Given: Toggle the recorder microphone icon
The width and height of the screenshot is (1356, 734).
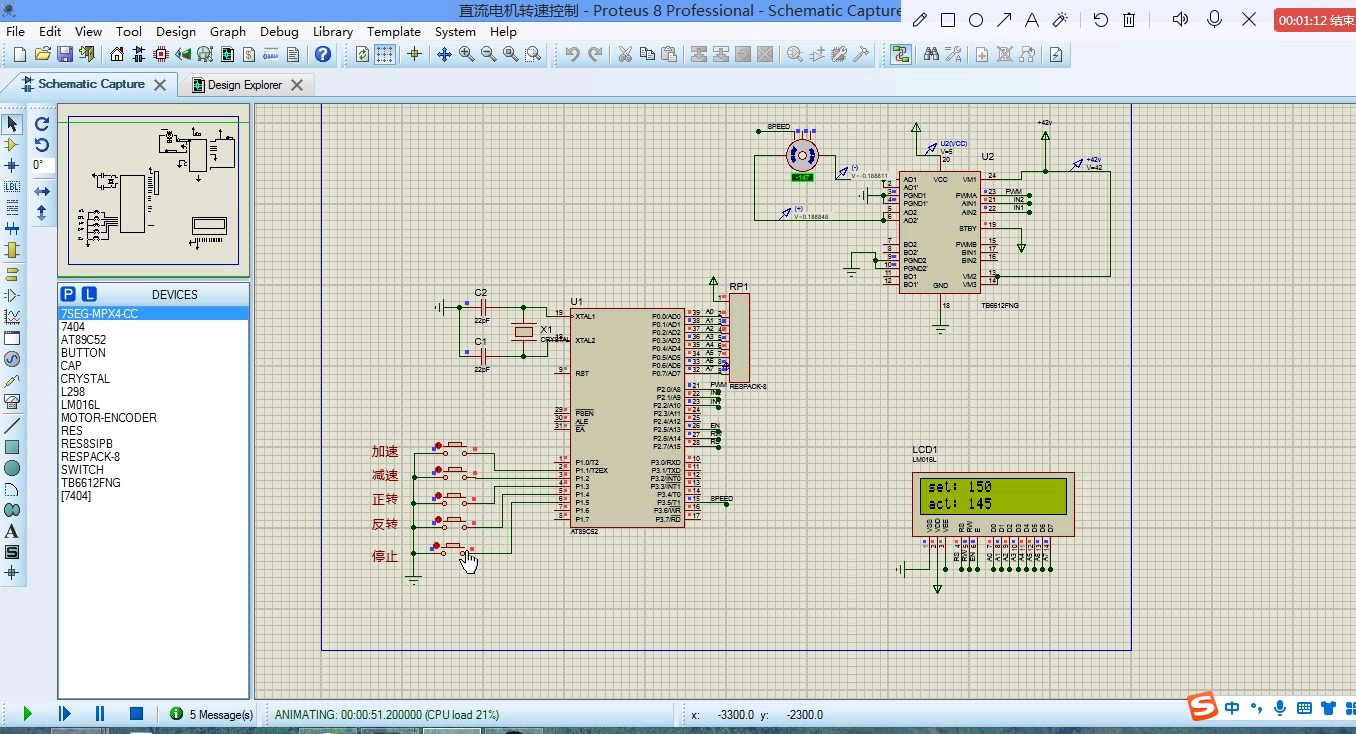Looking at the screenshot, I should point(1215,19).
